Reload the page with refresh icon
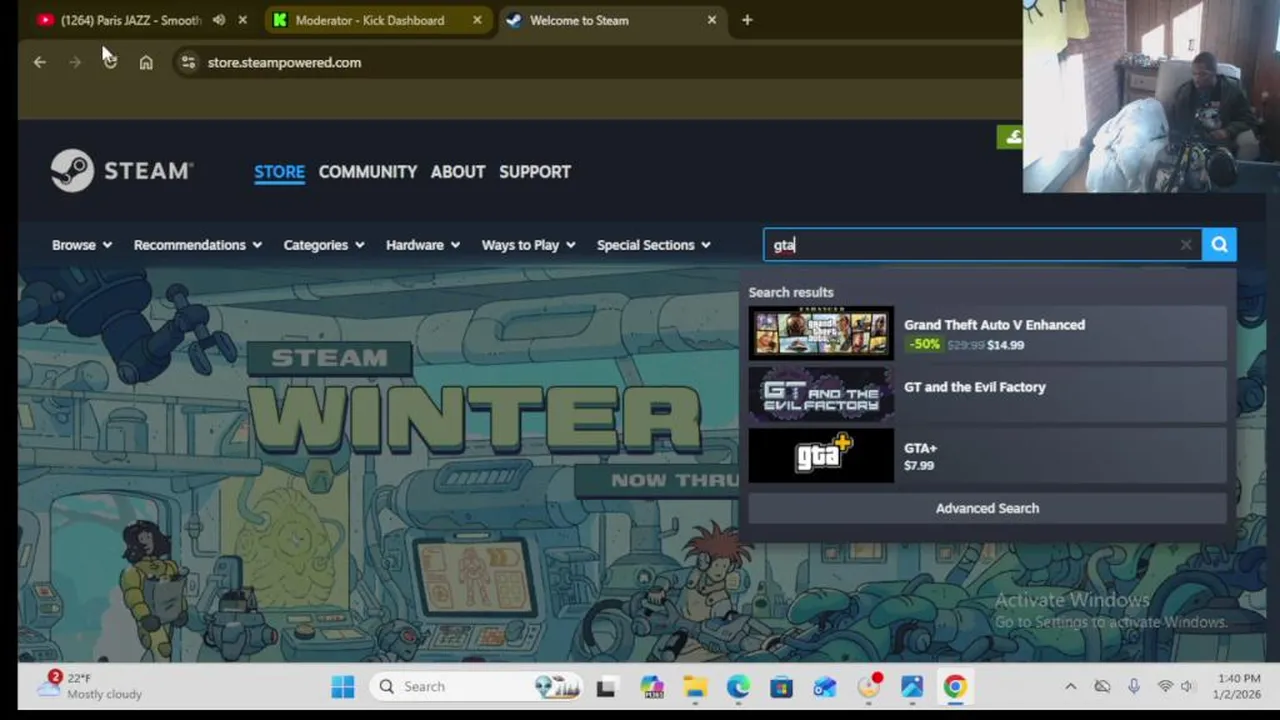This screenshot has width=1280, height=720. (110, 62)
